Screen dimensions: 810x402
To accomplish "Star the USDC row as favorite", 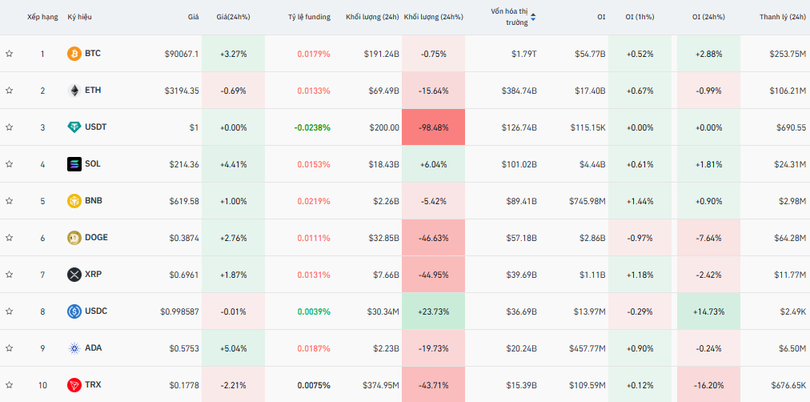I will coord(9,311).
